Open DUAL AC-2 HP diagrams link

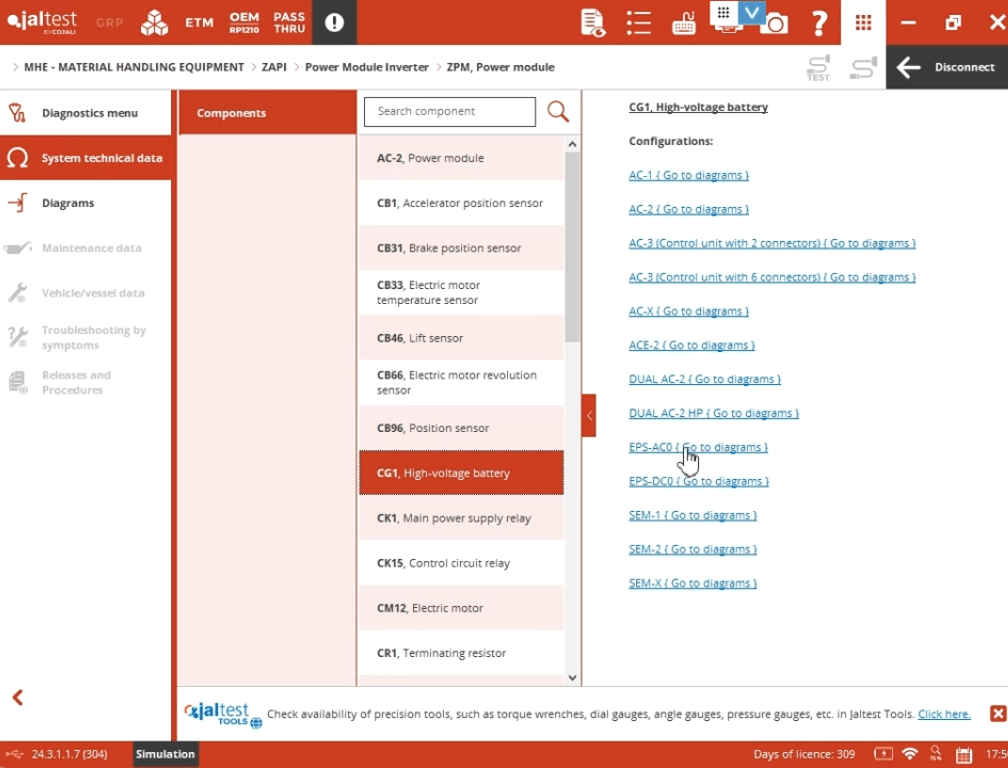[x=714, y=413]
